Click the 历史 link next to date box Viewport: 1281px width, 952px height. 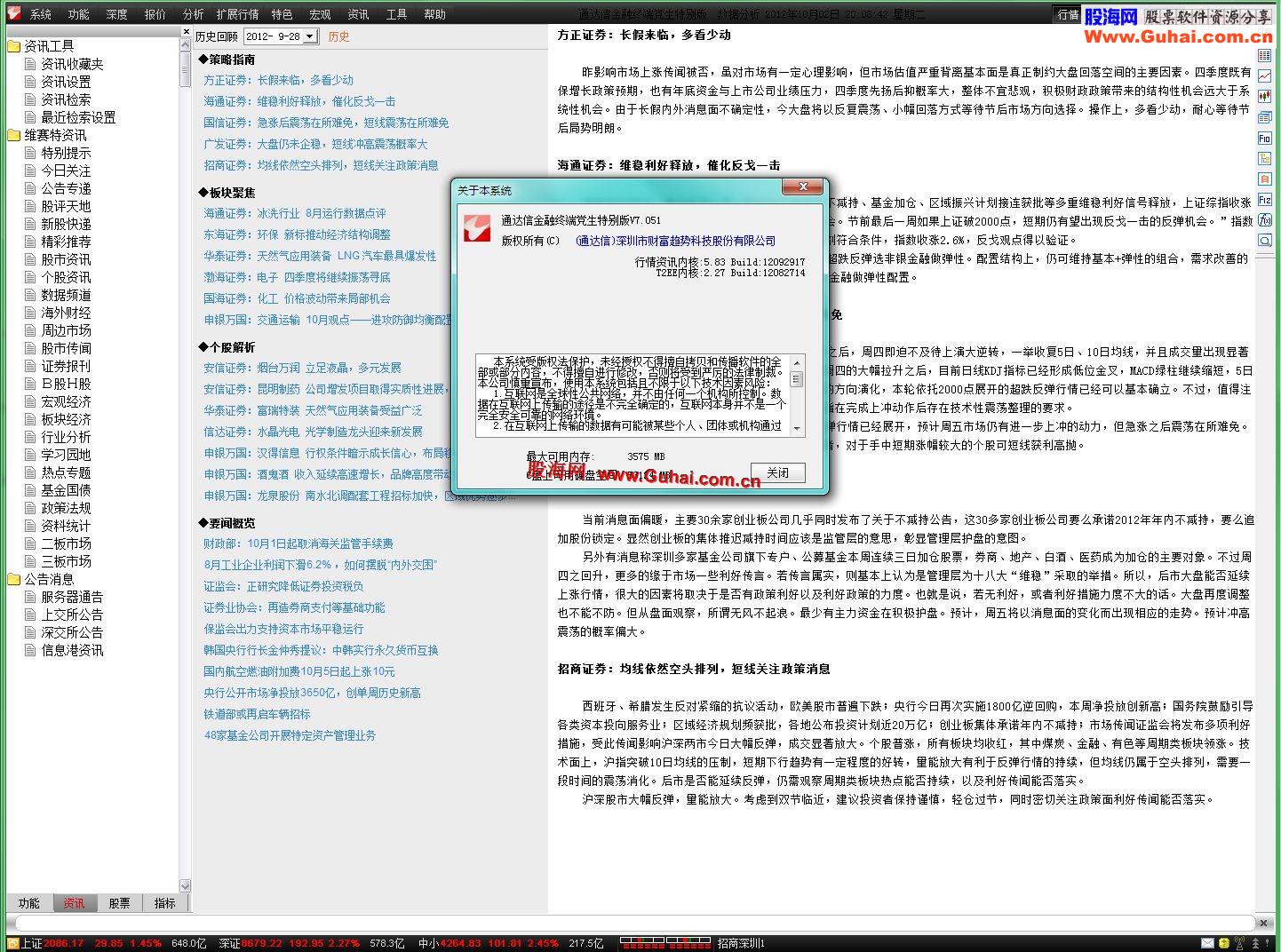339,36
